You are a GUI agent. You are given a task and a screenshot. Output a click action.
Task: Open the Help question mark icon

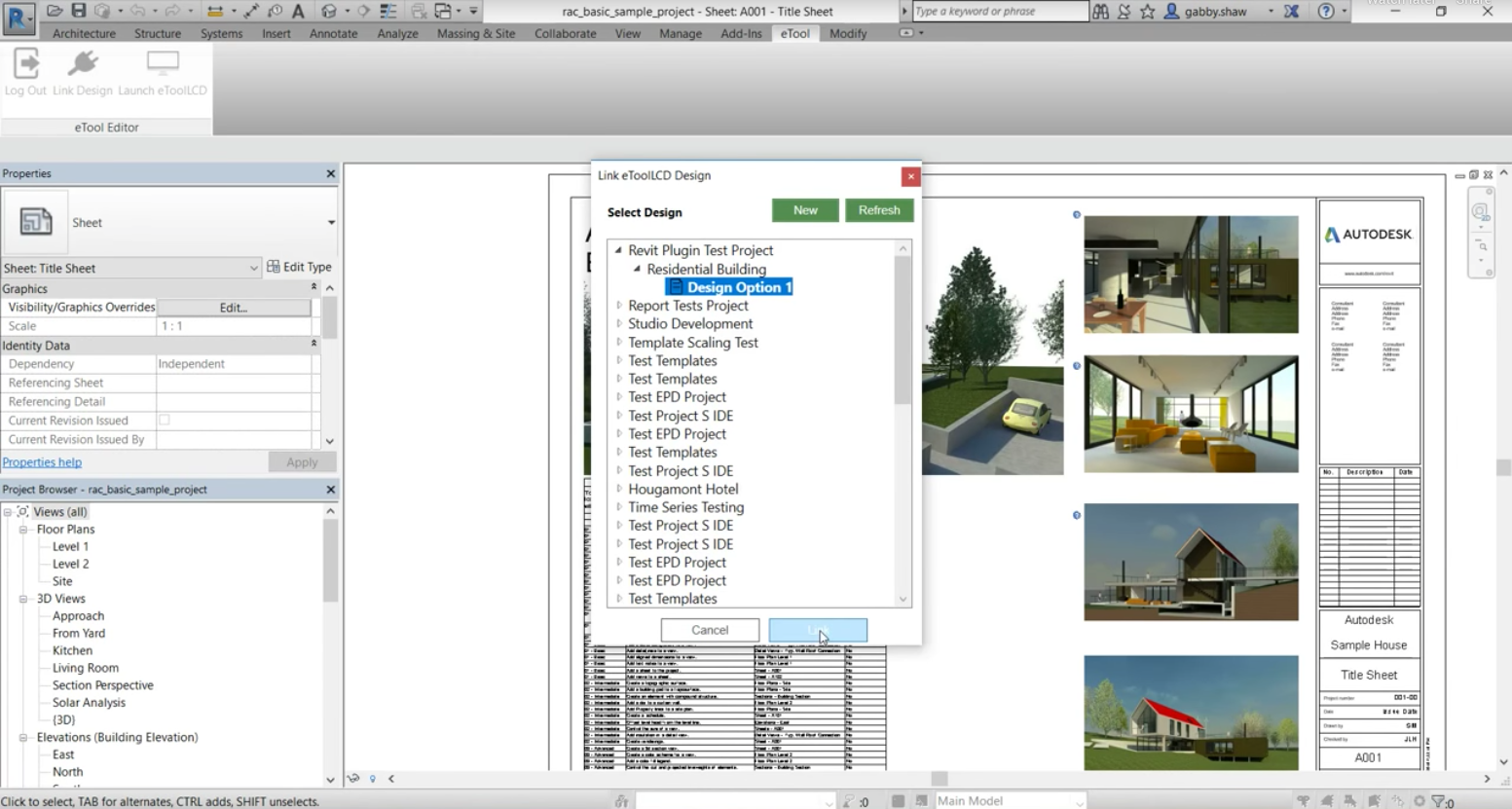click(x=1326, y=12)
